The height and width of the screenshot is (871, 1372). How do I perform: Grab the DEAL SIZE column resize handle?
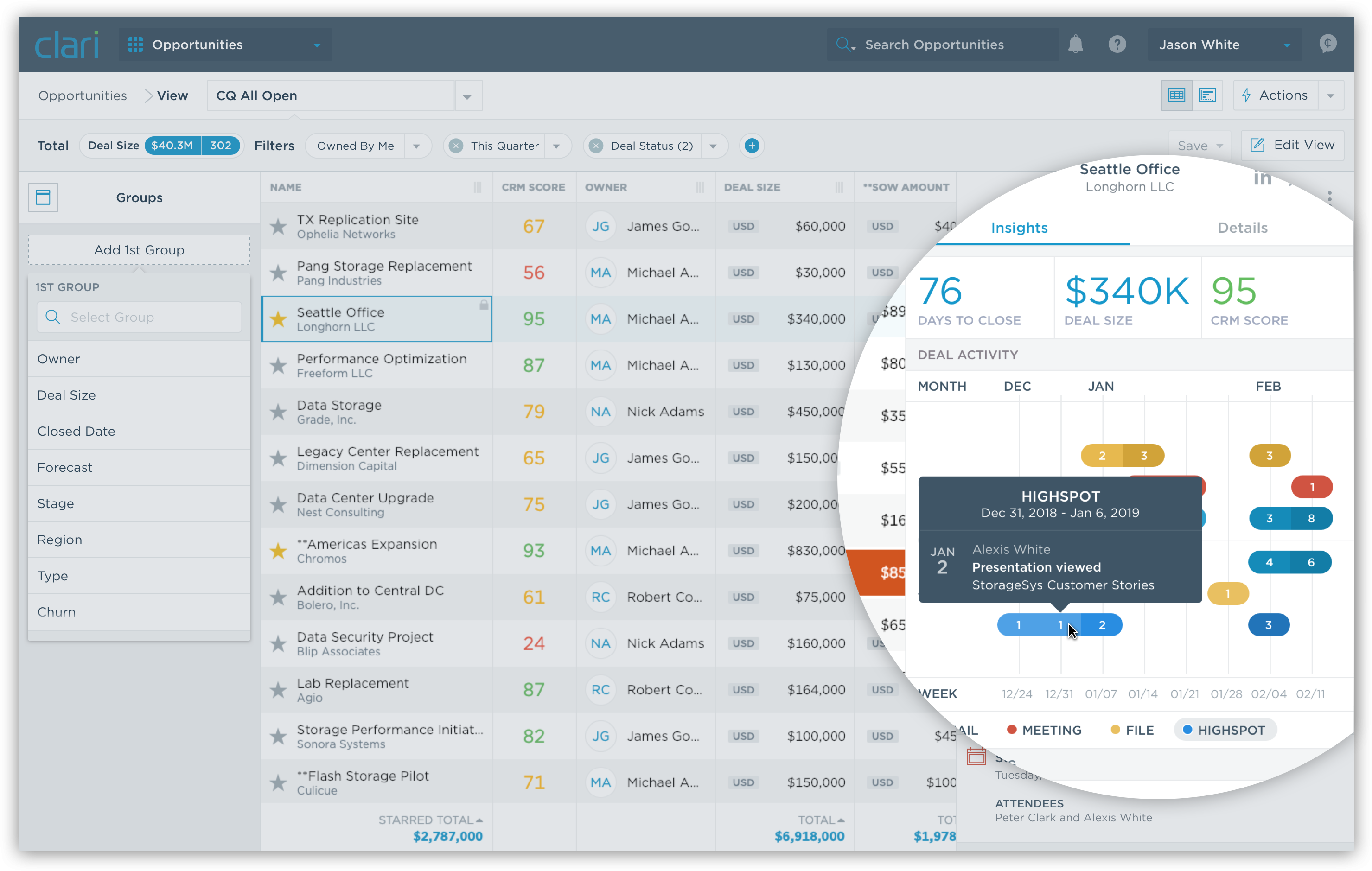point(839,187)
